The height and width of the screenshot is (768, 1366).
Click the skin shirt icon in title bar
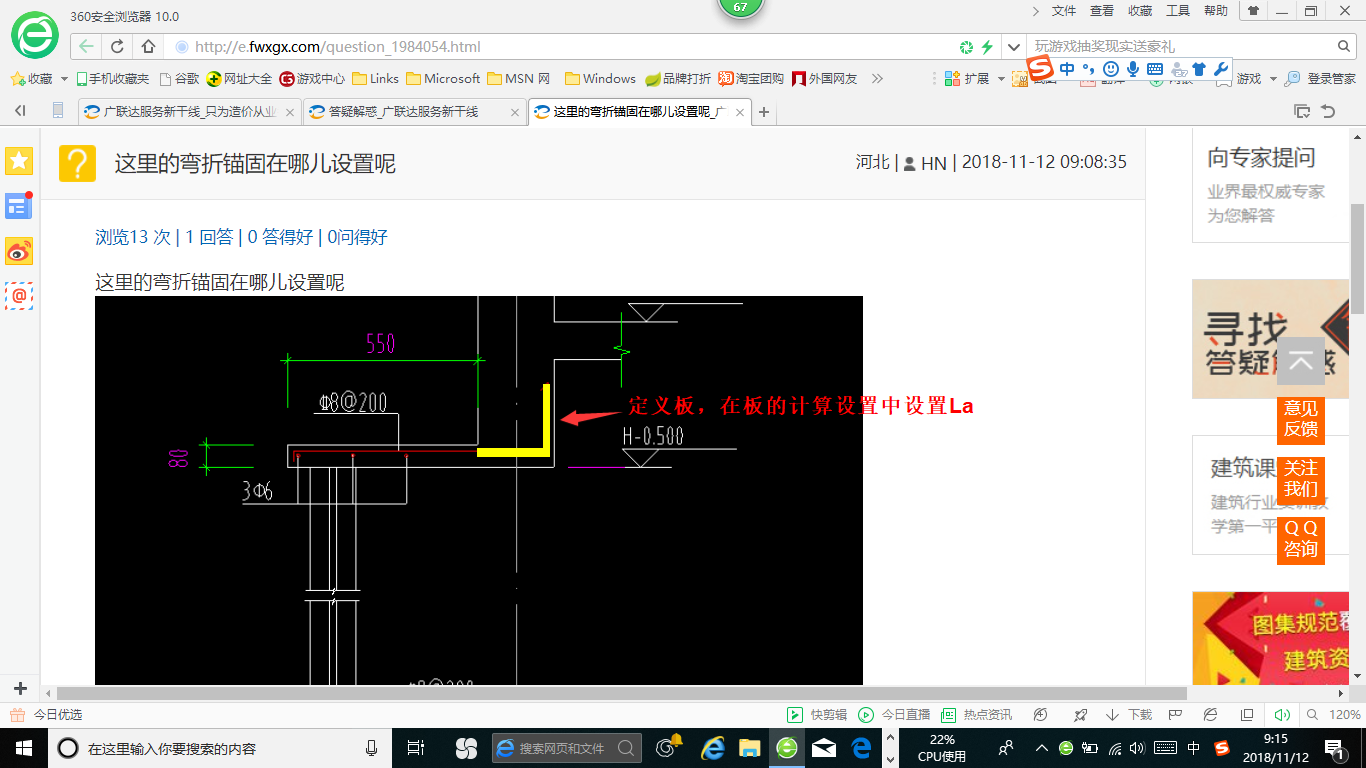click(1253, 11)
